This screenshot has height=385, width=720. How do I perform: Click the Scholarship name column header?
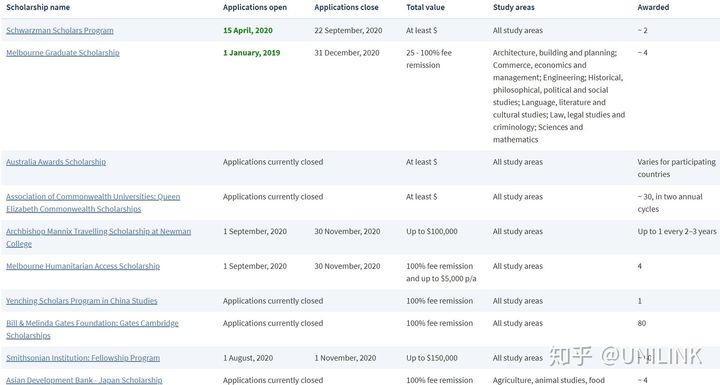[38, 7]
